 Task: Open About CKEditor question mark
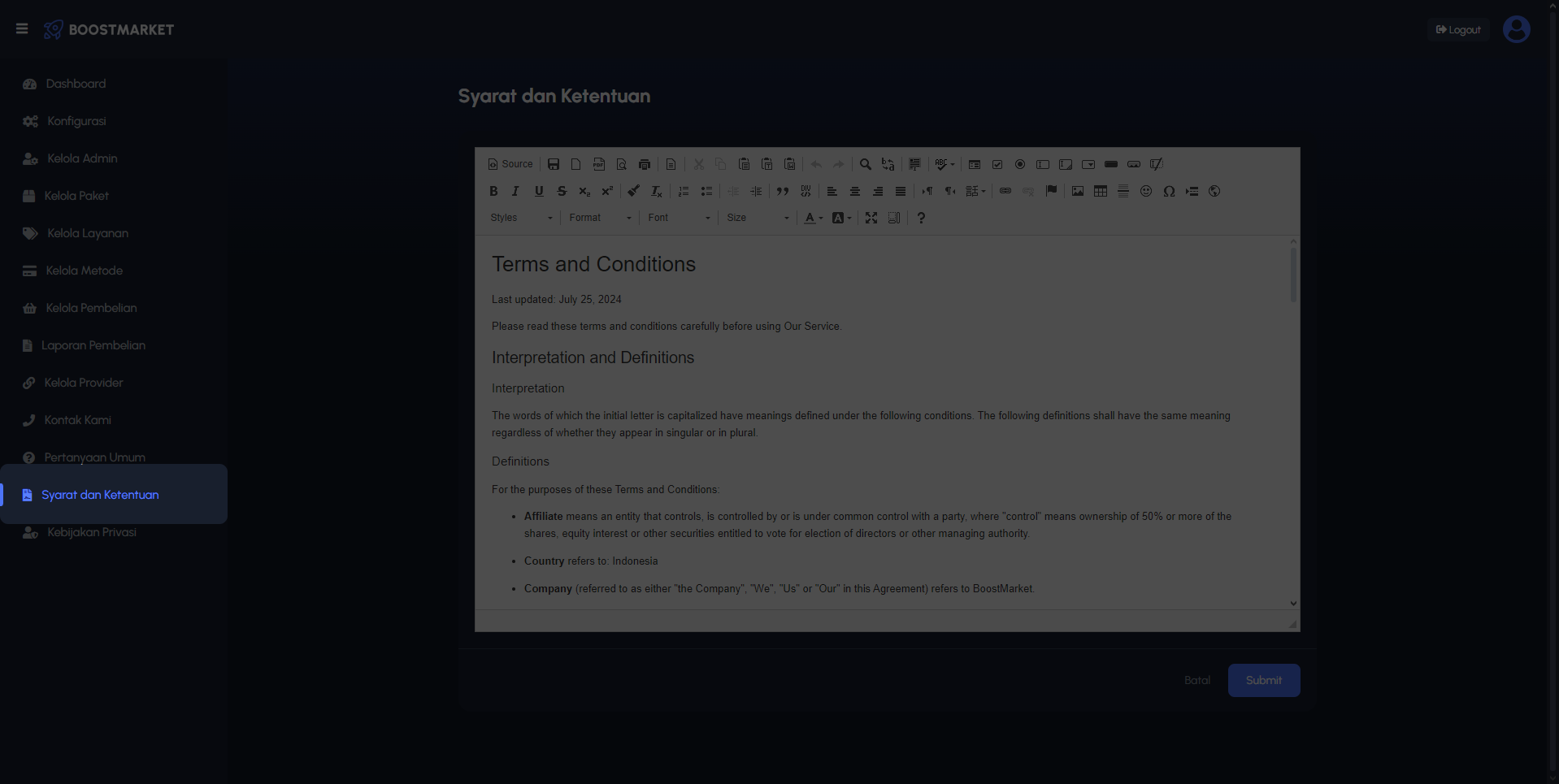(921, 218)
